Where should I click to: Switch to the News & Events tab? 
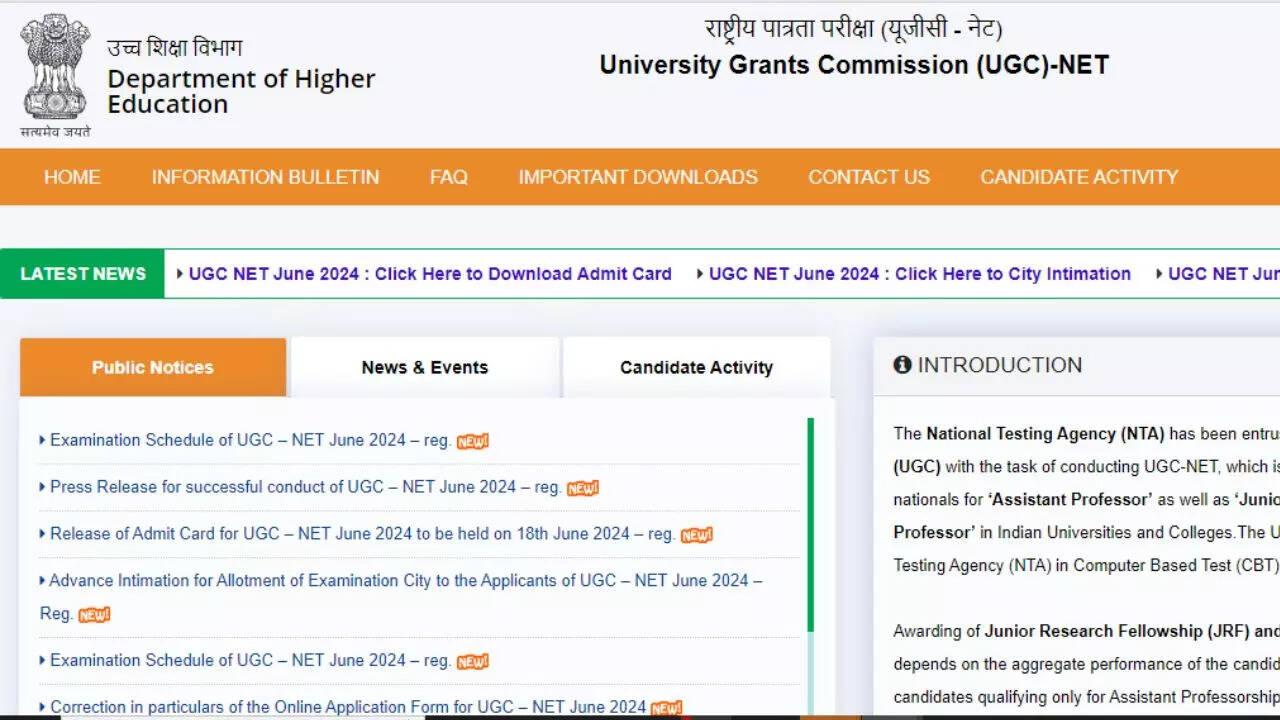click(x=425, y=367)
